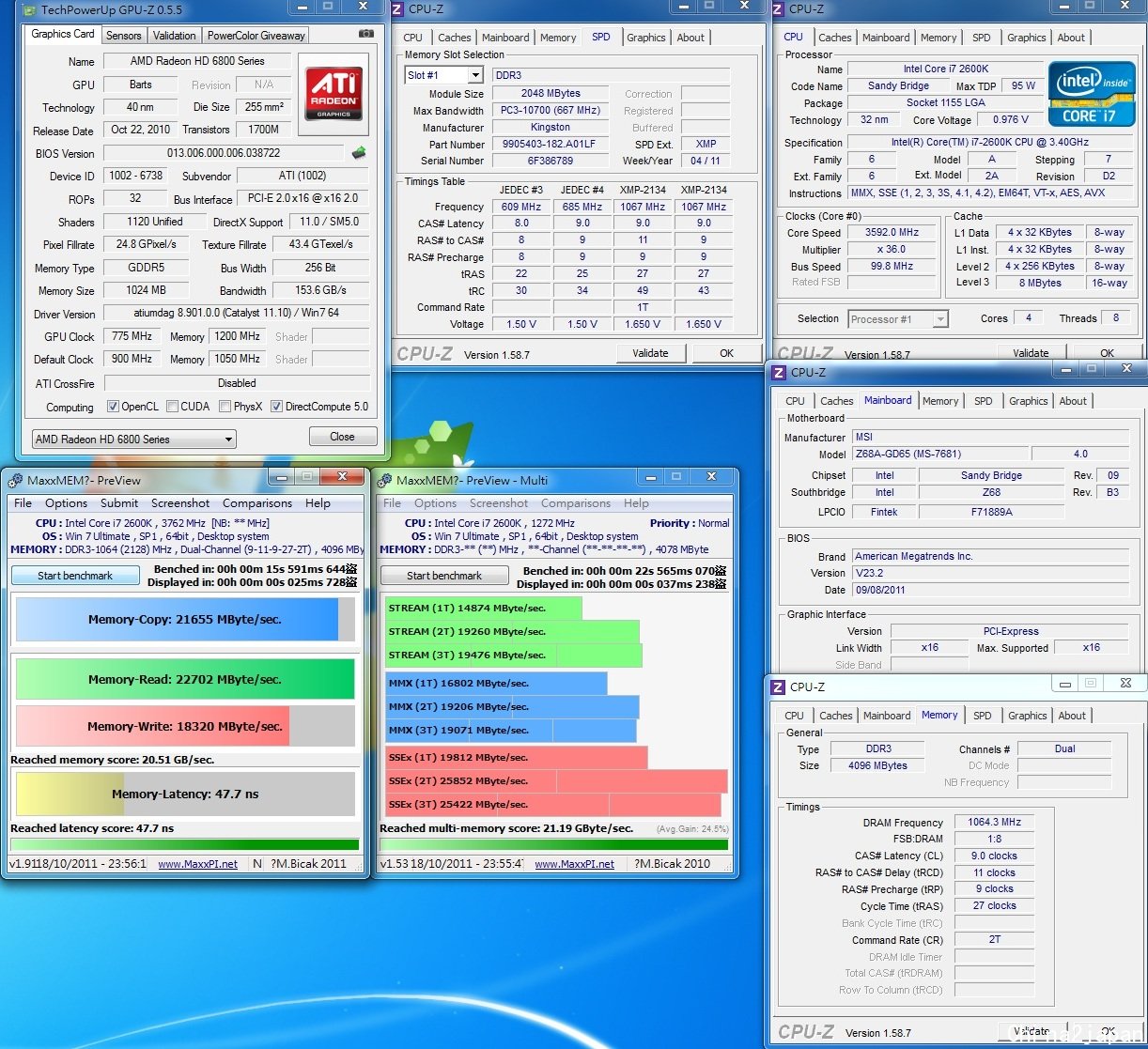1148x1049 pixels.
Task: Open the Validation tab in GPU-Z
Action: (175, 36)
